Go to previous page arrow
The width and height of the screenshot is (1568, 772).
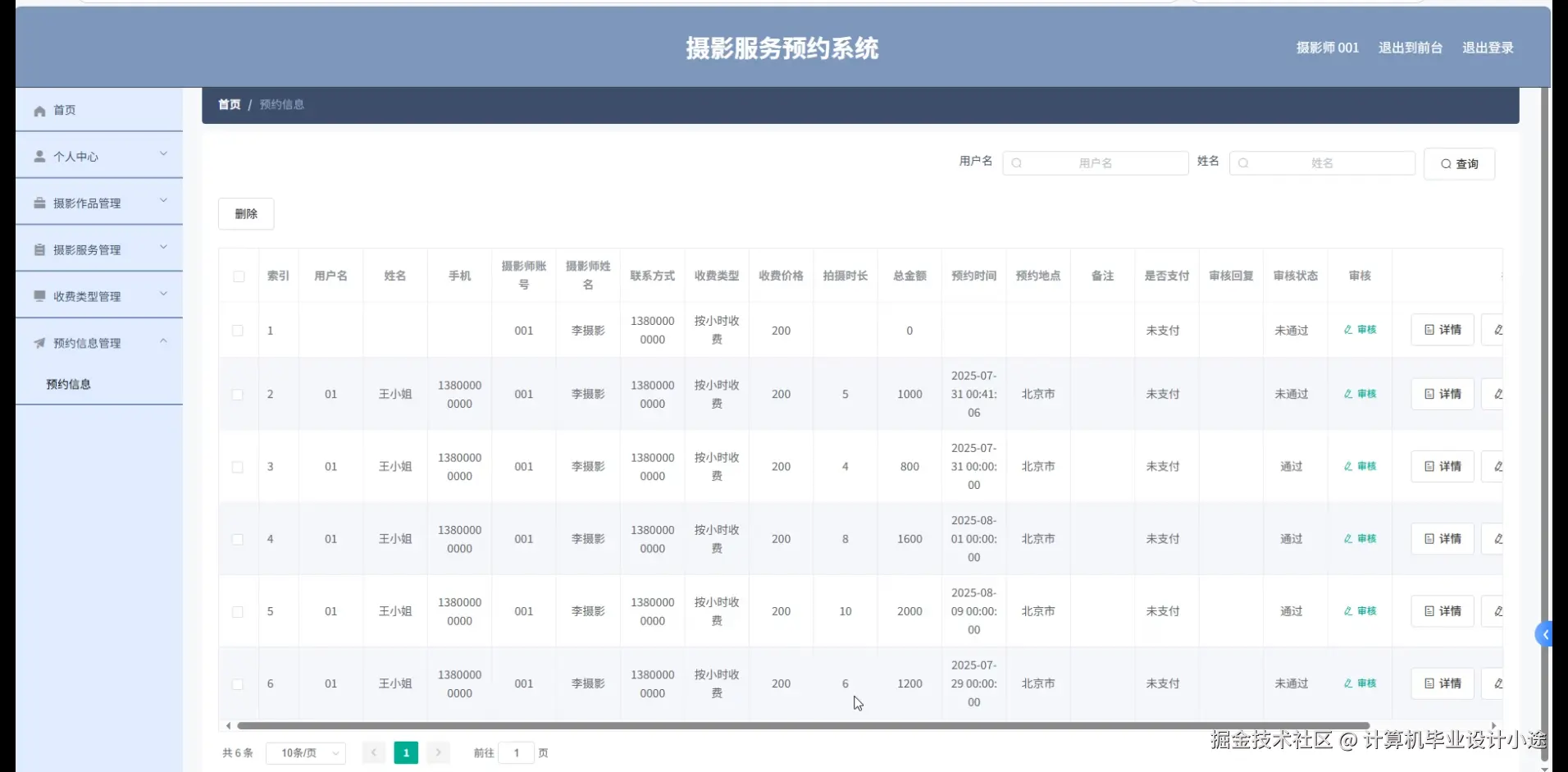tap(374, 752)
